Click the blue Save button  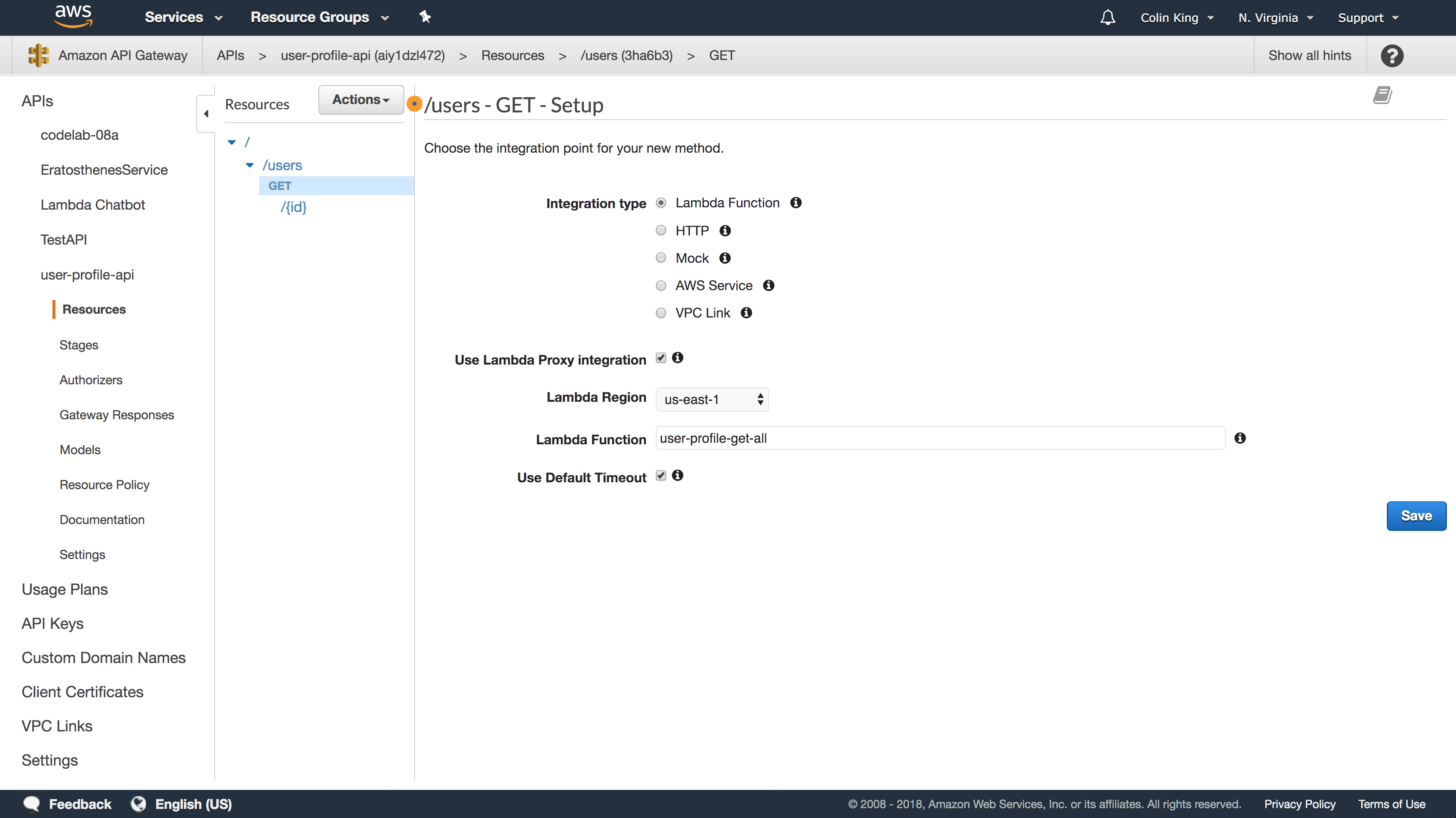[1416, 516]
